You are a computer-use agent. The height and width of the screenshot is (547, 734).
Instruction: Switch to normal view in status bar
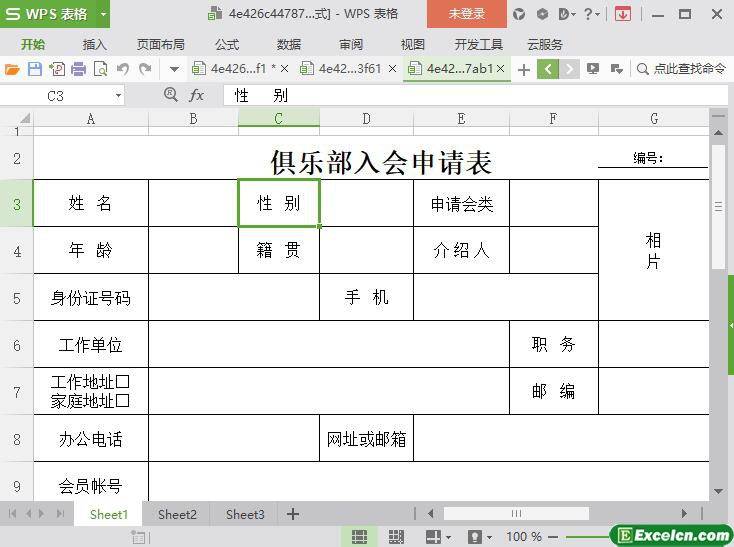[358, 537]
